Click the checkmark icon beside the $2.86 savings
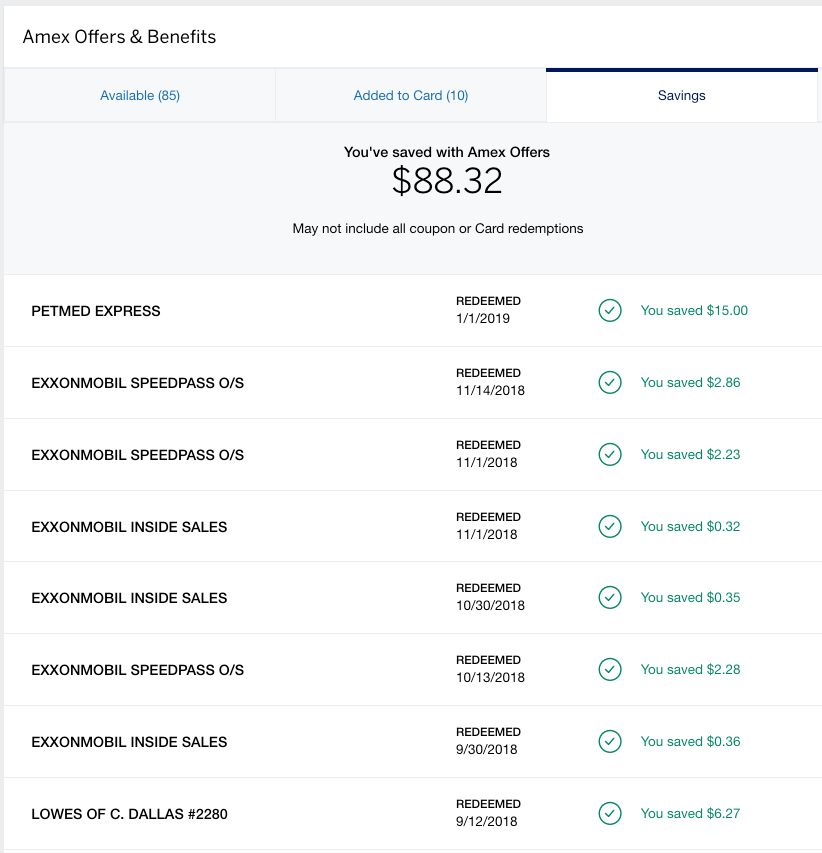Viewport: 822px width, 853px height. (x=610, y=382)
